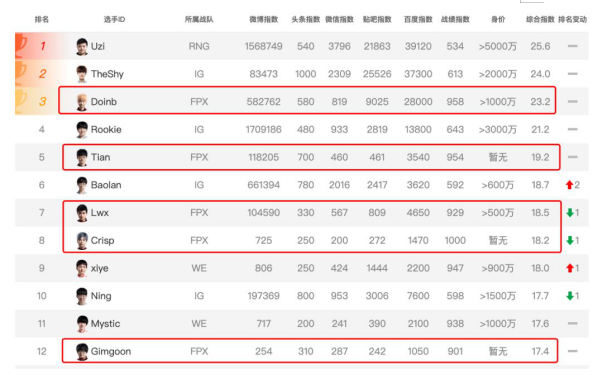Sort by 微博指数 column header
The image size is (598, 376).
(264, 19)
